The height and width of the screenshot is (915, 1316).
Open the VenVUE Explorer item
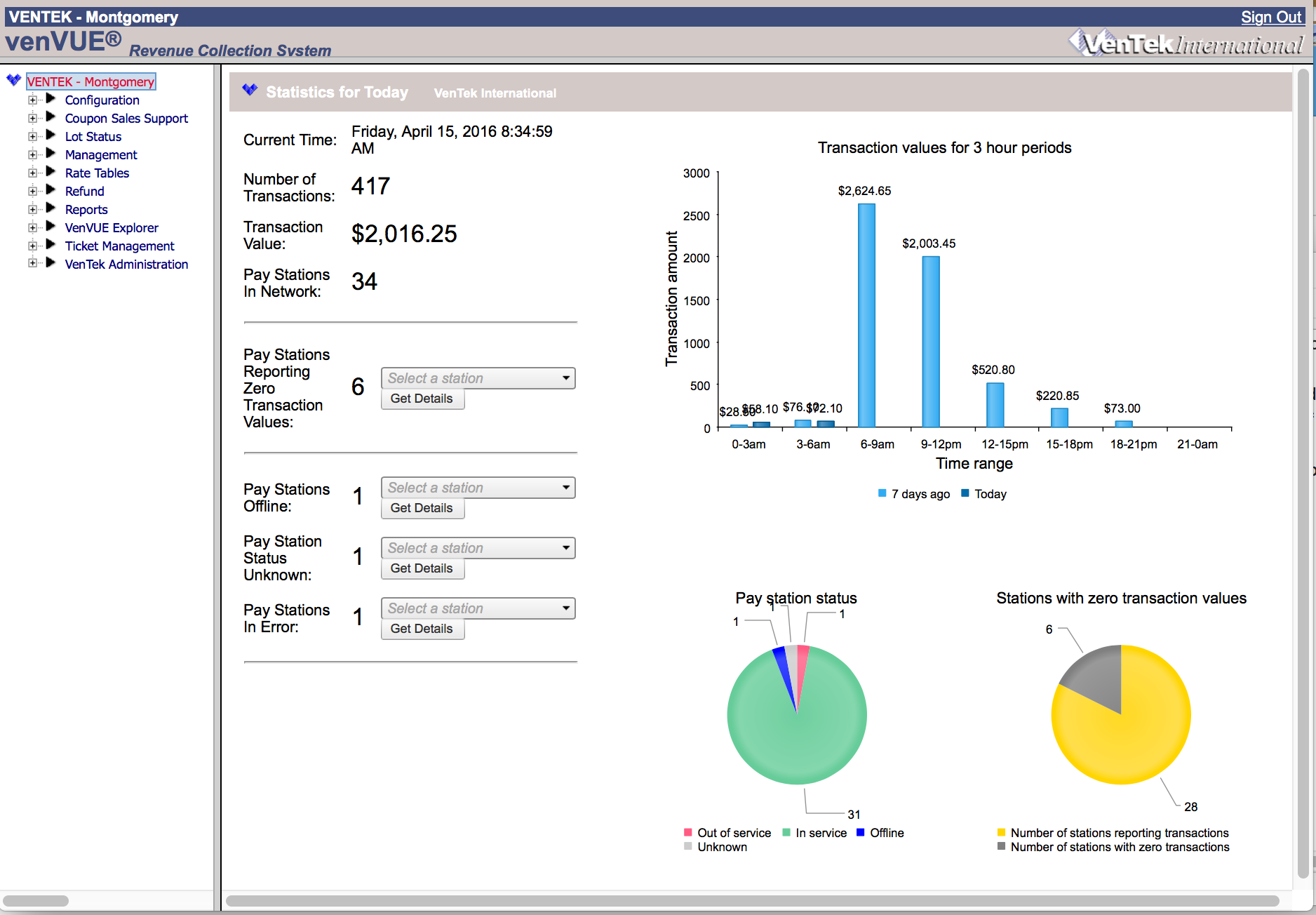(x=112, y=227)
